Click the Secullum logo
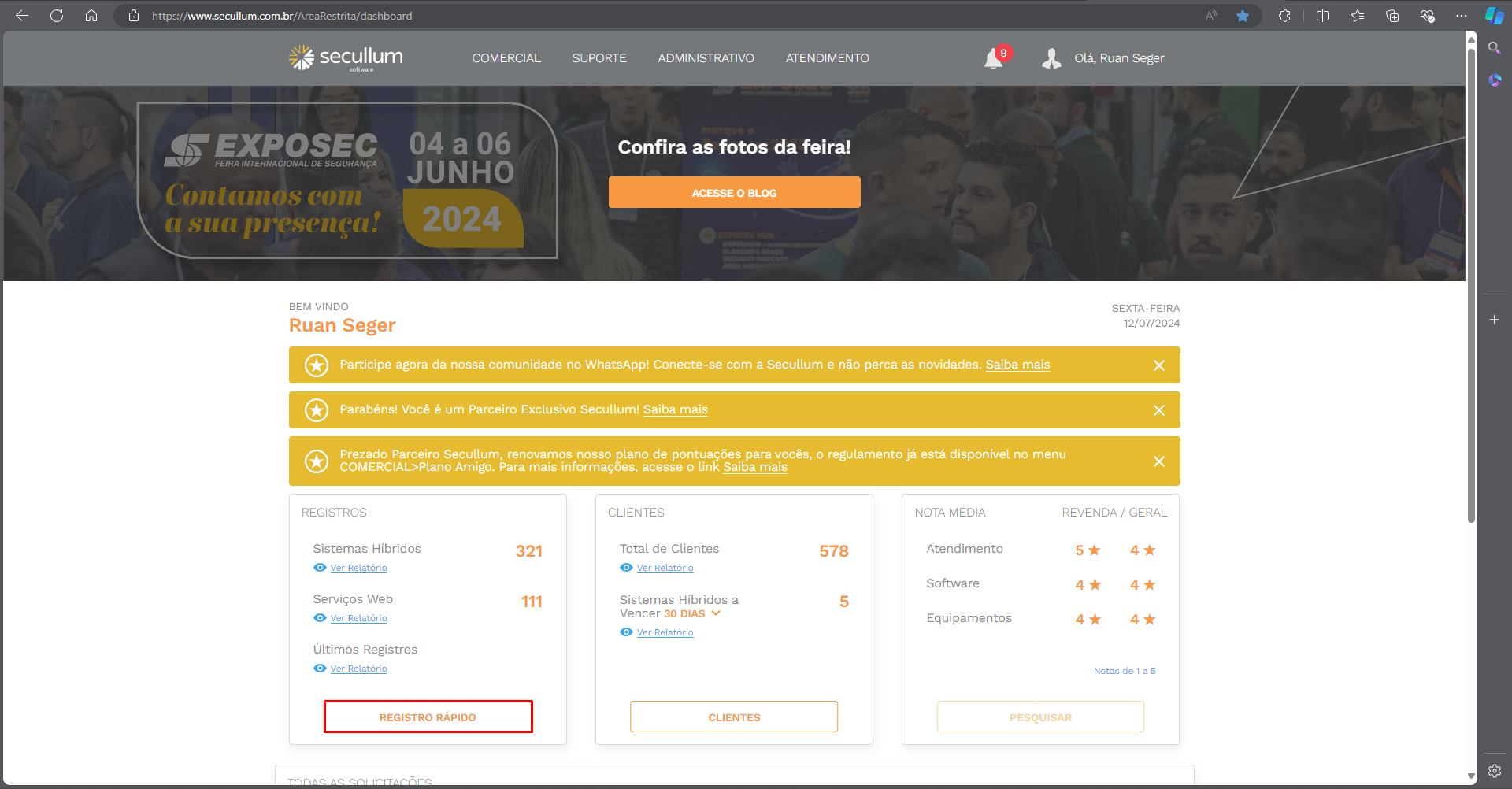 coord(346,57)
